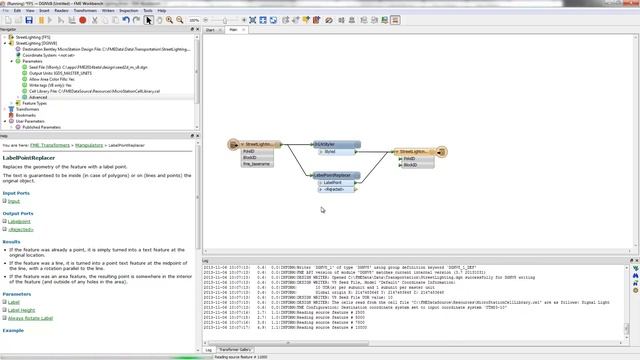Click the Redo arrow icon
The width and height of the screenshot is (640, 360).
click(136, 20)
